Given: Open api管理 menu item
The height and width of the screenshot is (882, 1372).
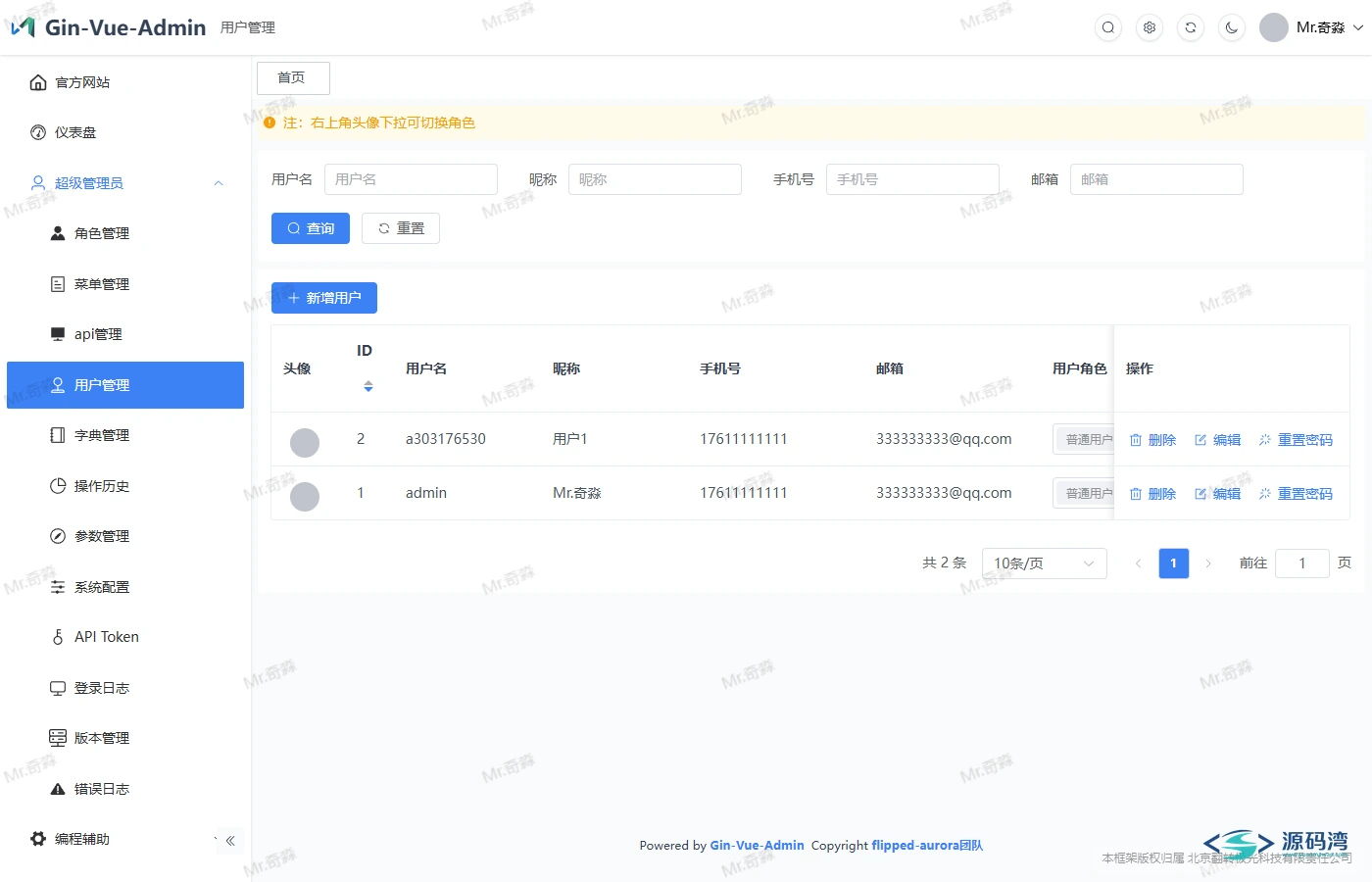Looking at the screenshot, I should [x=125, y=334].
